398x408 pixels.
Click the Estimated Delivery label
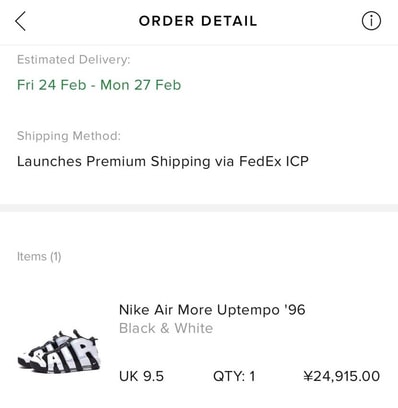74,60
